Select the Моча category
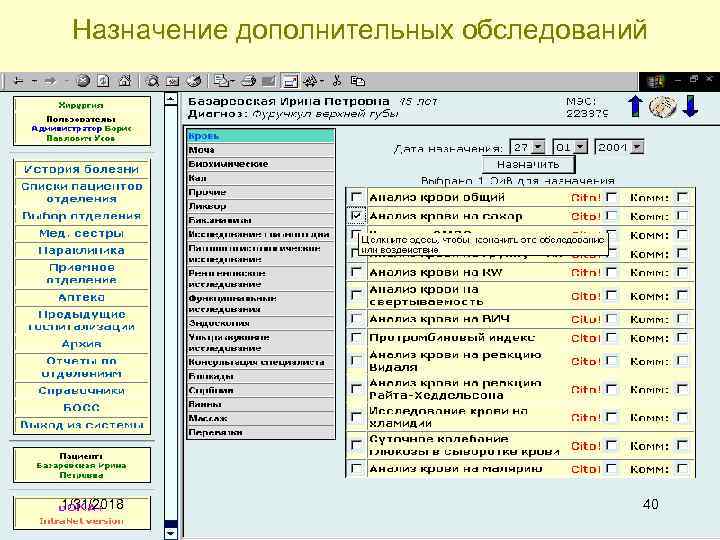The image size is (720, 540). click(261, 150)
